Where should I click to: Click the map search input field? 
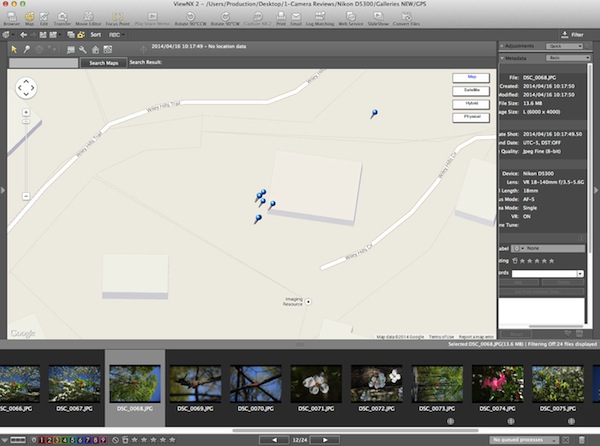[44, 63]
